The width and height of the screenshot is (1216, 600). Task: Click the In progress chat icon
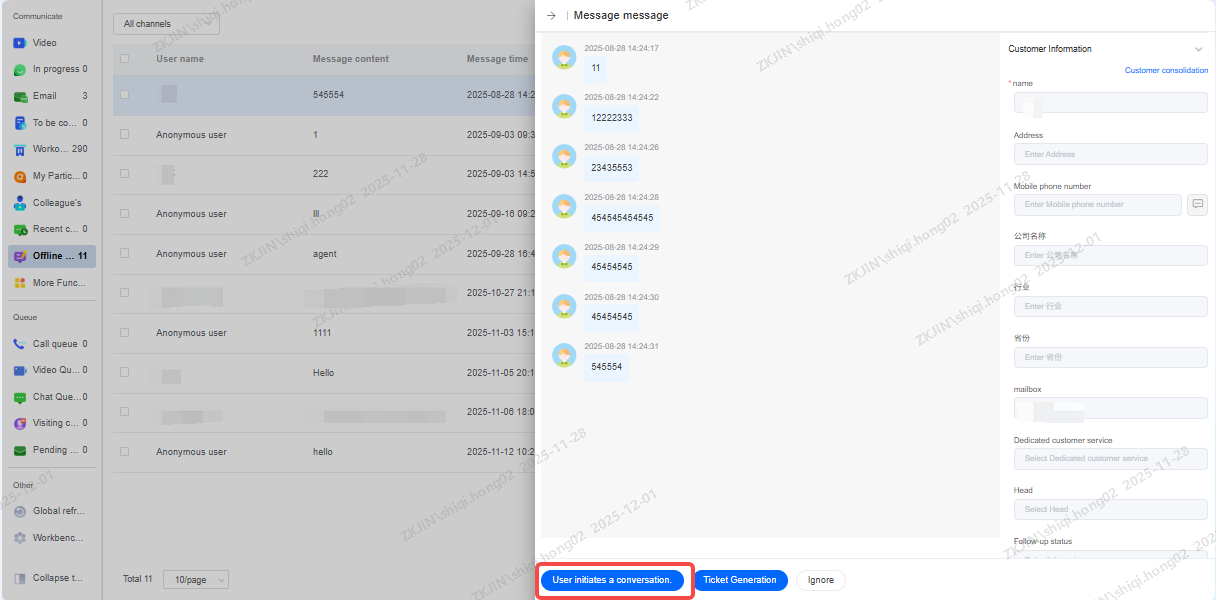pyautogui.click(x=19, y=70)
